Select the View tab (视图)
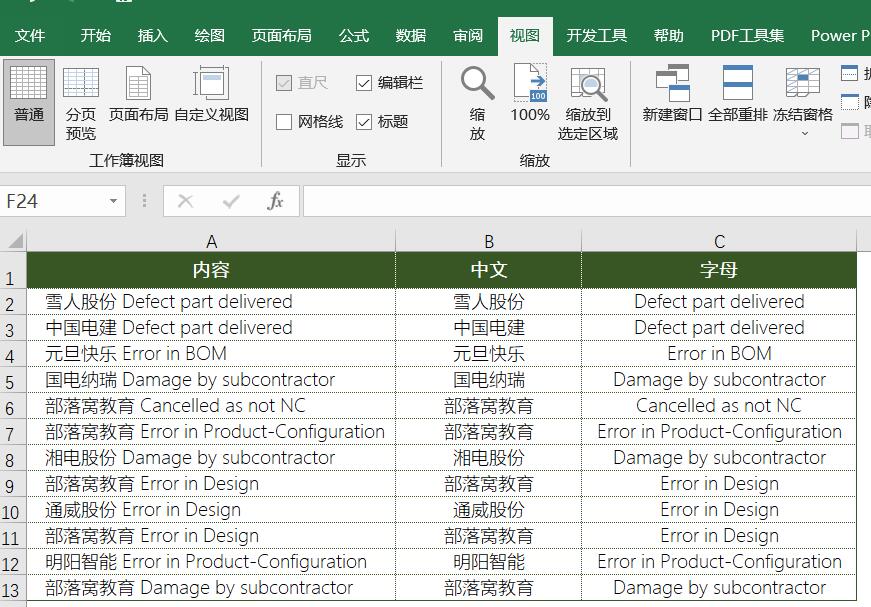The height and width of the screenshot is (607, 871). 525,36
